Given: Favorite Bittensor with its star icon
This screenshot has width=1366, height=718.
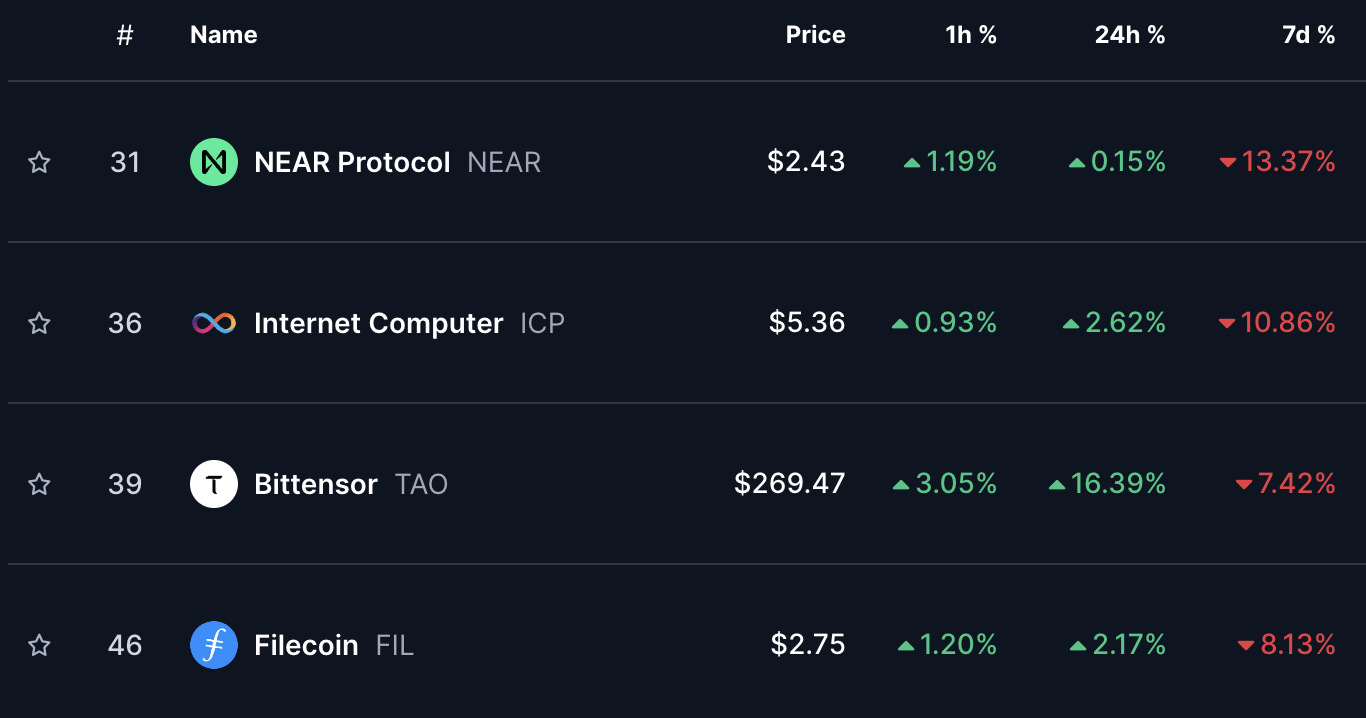Looking at the screenshot, I should pos(39,484).
